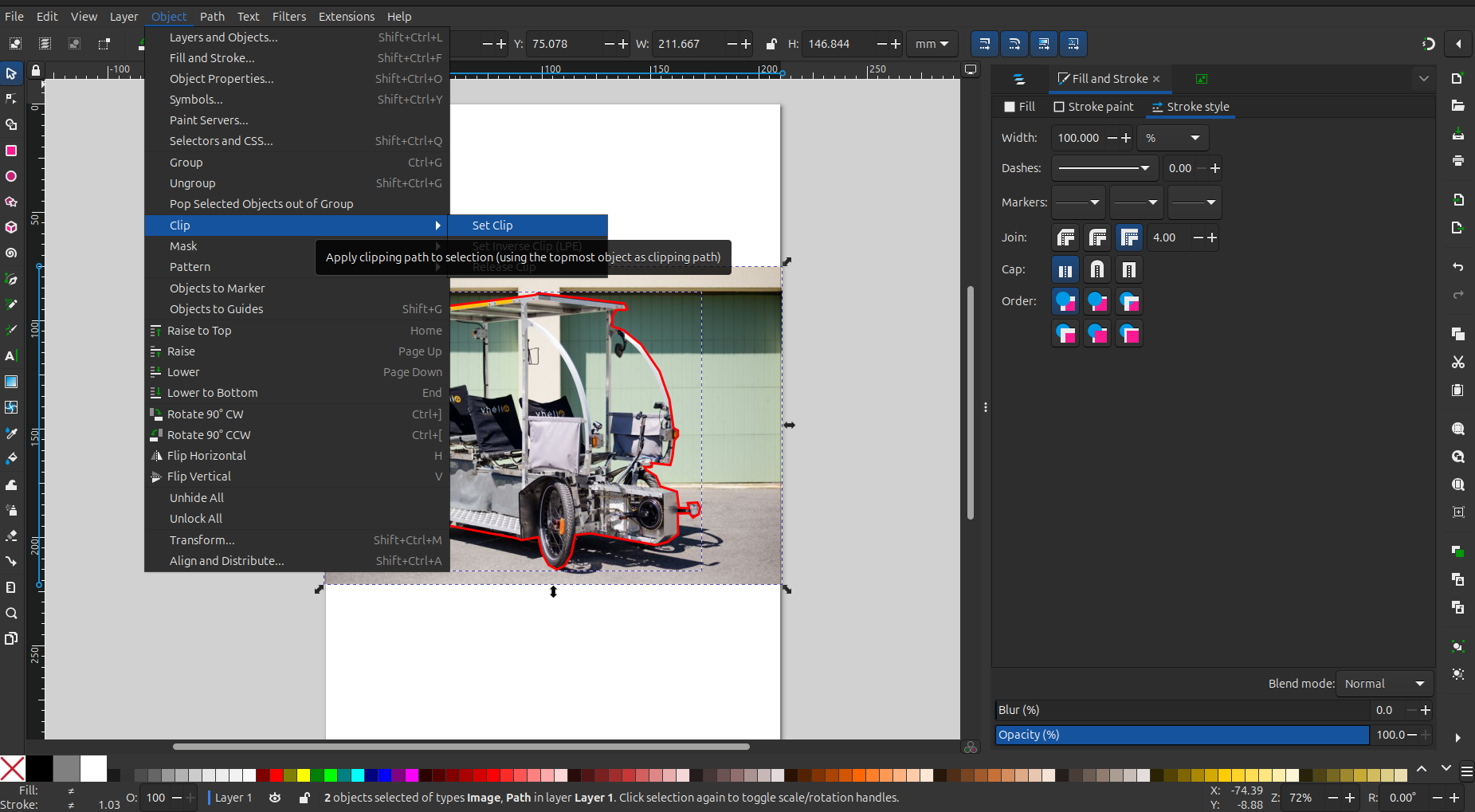
Task: Click Unhide All entry
Action: pos(297,498)
